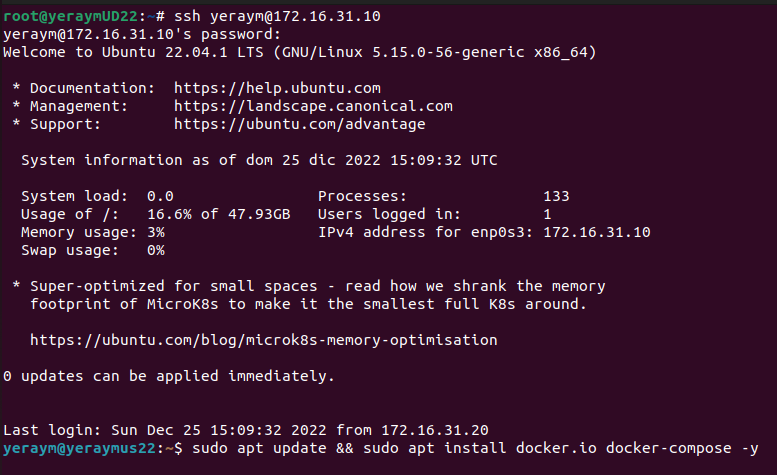The height and width of the screenshot is (475, 777).
Task: Click the 0 updates can be applied line
Action: coord(169,376)
